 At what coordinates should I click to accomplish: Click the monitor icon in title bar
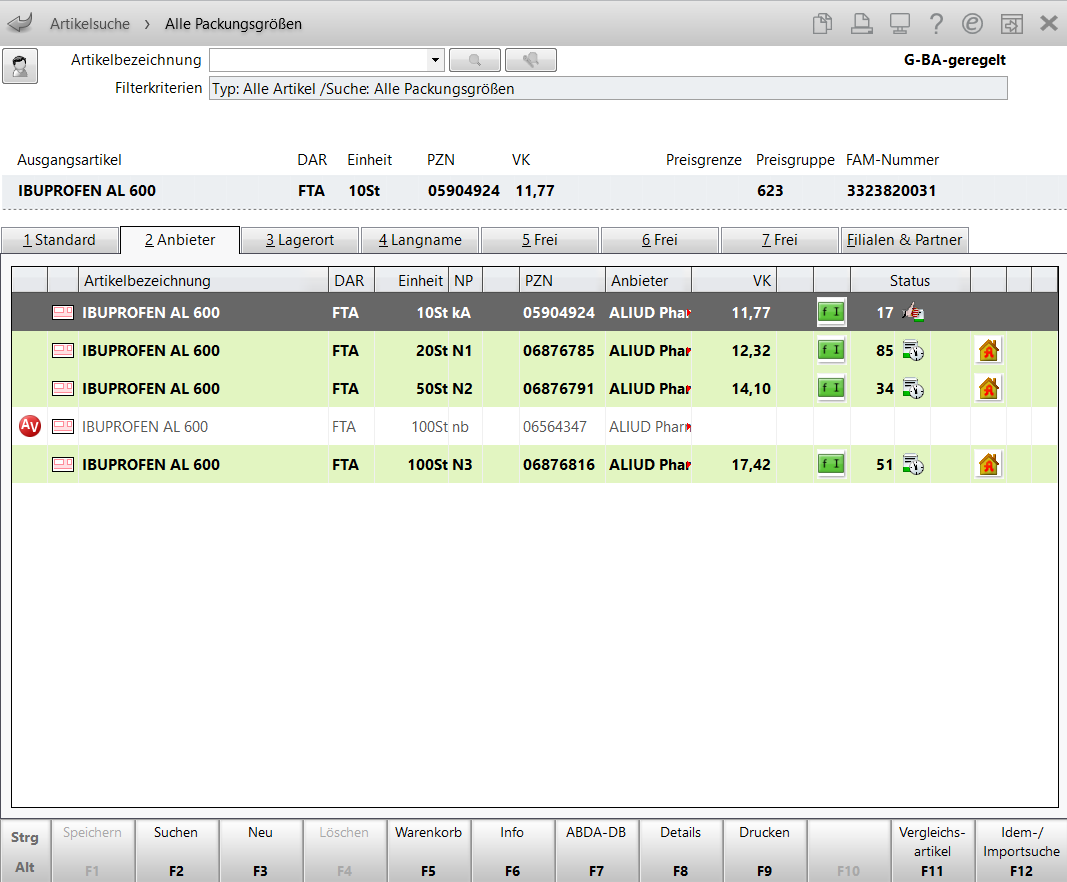click(900, 24)
